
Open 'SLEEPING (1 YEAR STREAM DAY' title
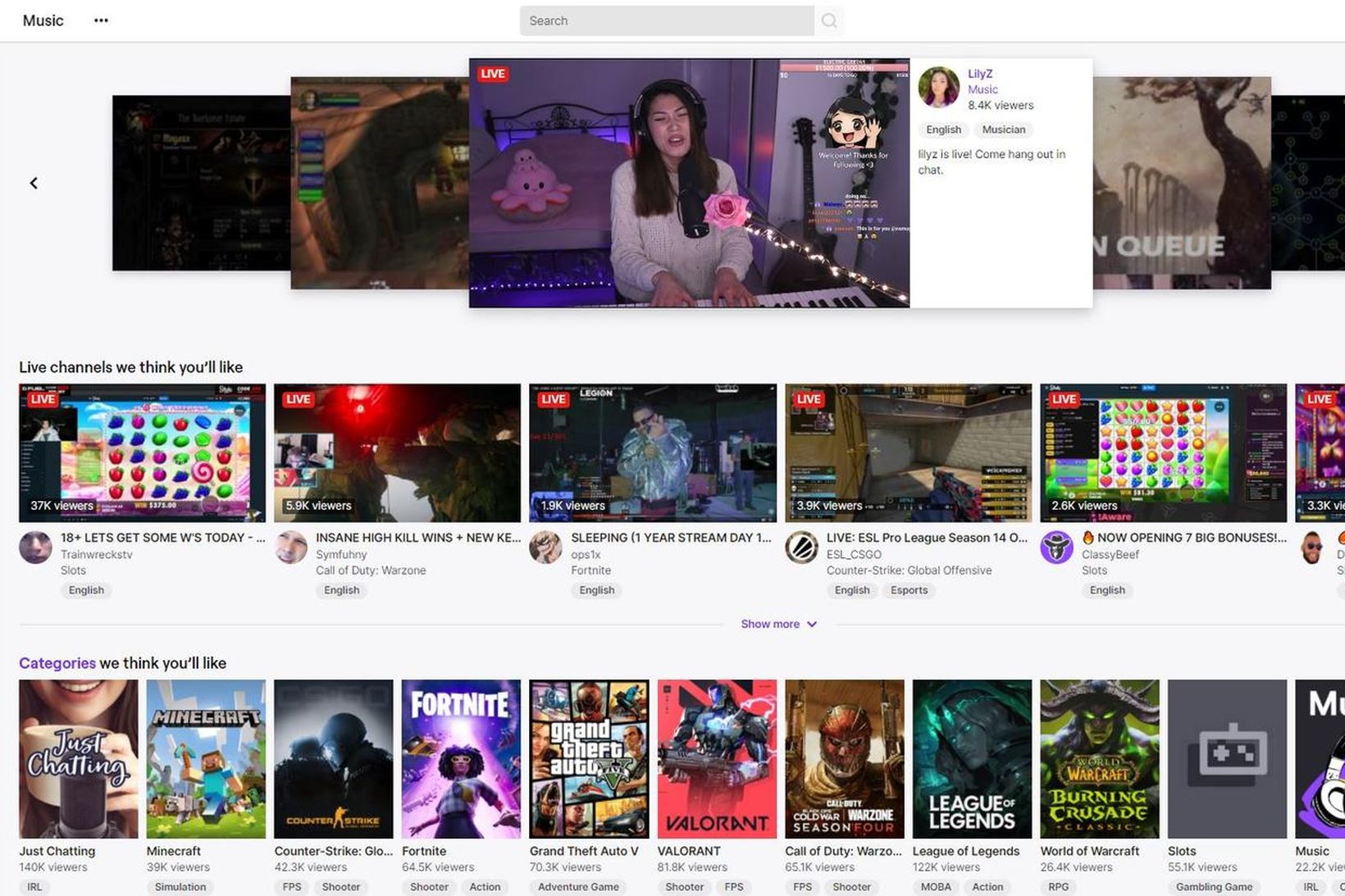[671, 538]
